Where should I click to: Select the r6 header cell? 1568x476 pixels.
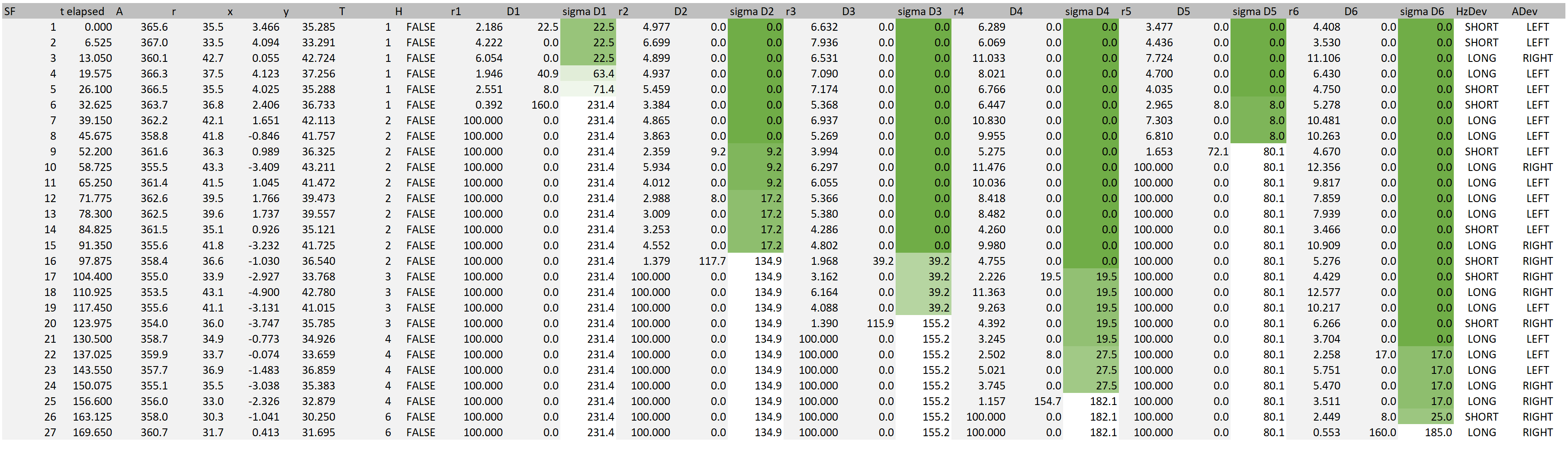[1294, 12]
